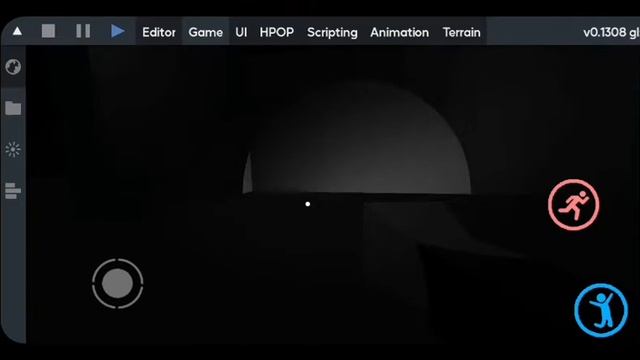Click the version label v0.1308
Screen dimensions: 640x360
pos(611,32)
